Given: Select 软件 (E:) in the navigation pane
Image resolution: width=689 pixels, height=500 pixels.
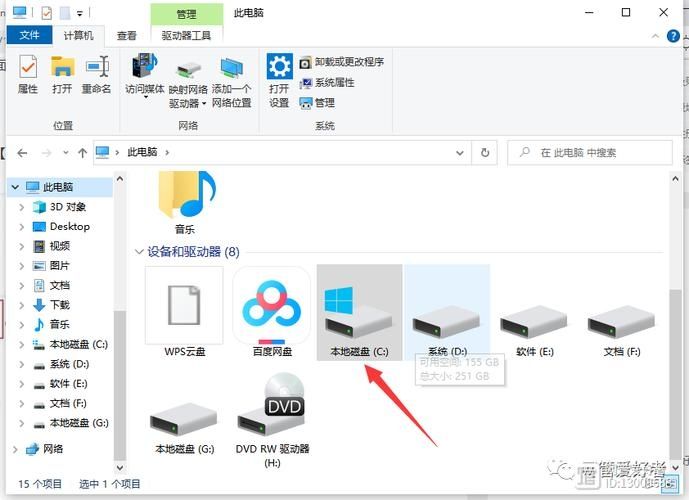Looking at the screenshot, I should 61,384.
